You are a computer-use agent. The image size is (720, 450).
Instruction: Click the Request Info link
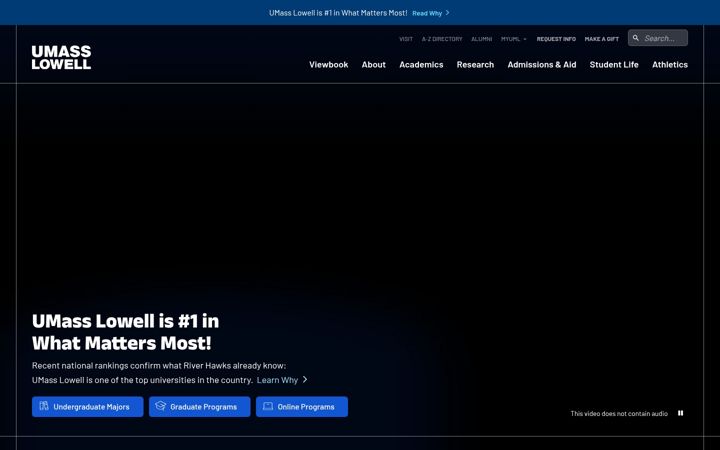point(556,39)
